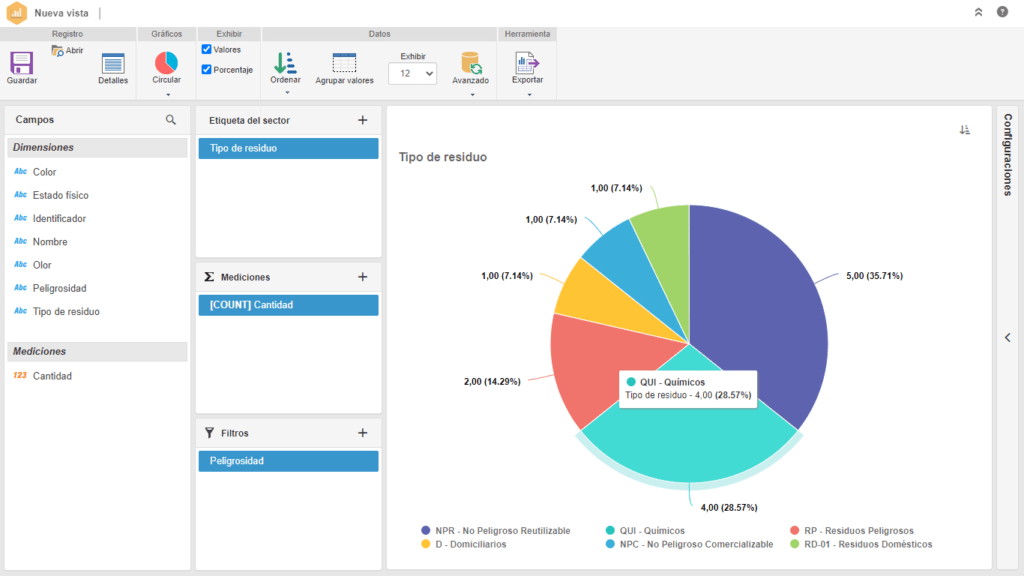
Task: Open the Exhibir 12 dropdown
Action: click(412, 74)
